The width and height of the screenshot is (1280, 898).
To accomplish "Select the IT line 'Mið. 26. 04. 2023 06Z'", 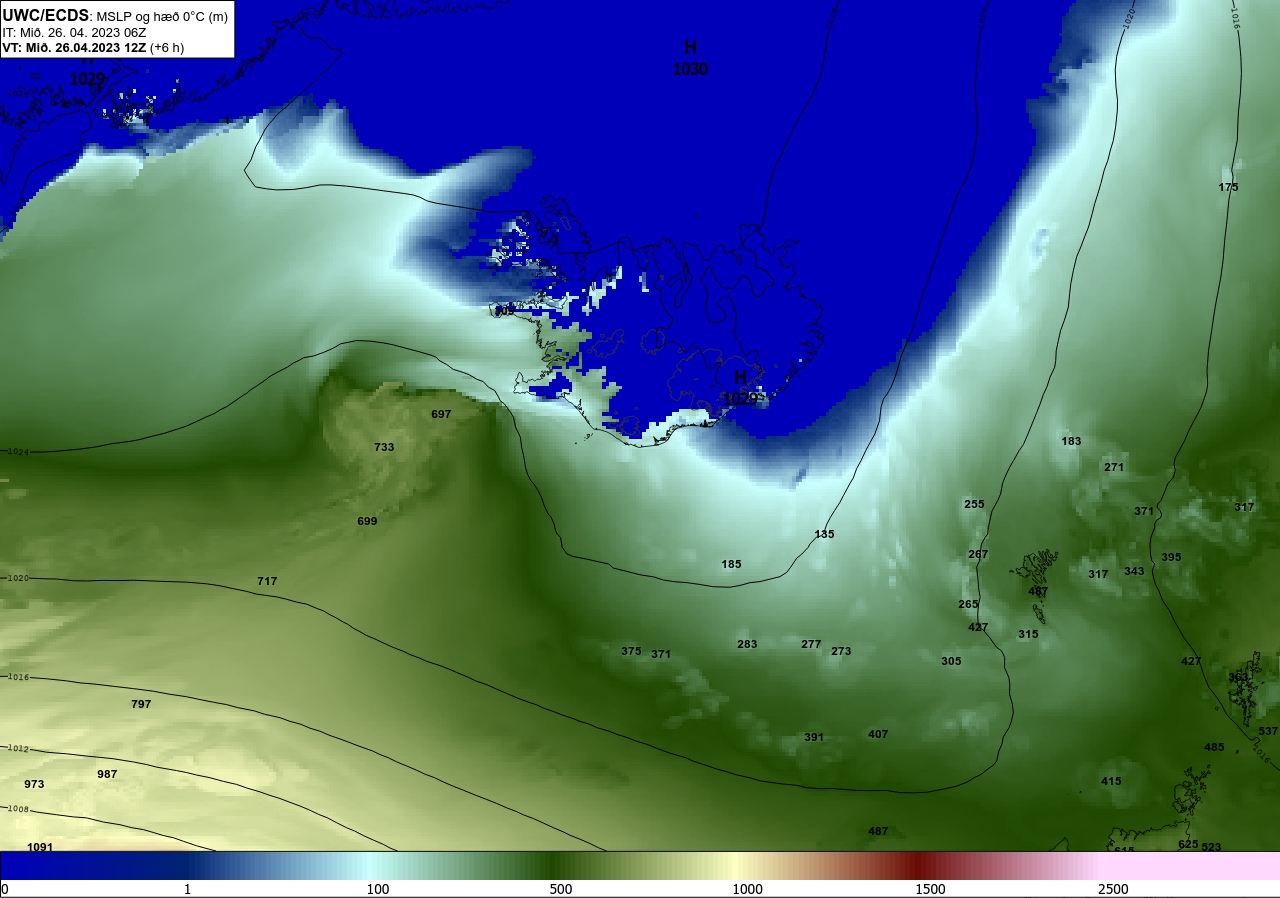I will [x=82, y=32].
